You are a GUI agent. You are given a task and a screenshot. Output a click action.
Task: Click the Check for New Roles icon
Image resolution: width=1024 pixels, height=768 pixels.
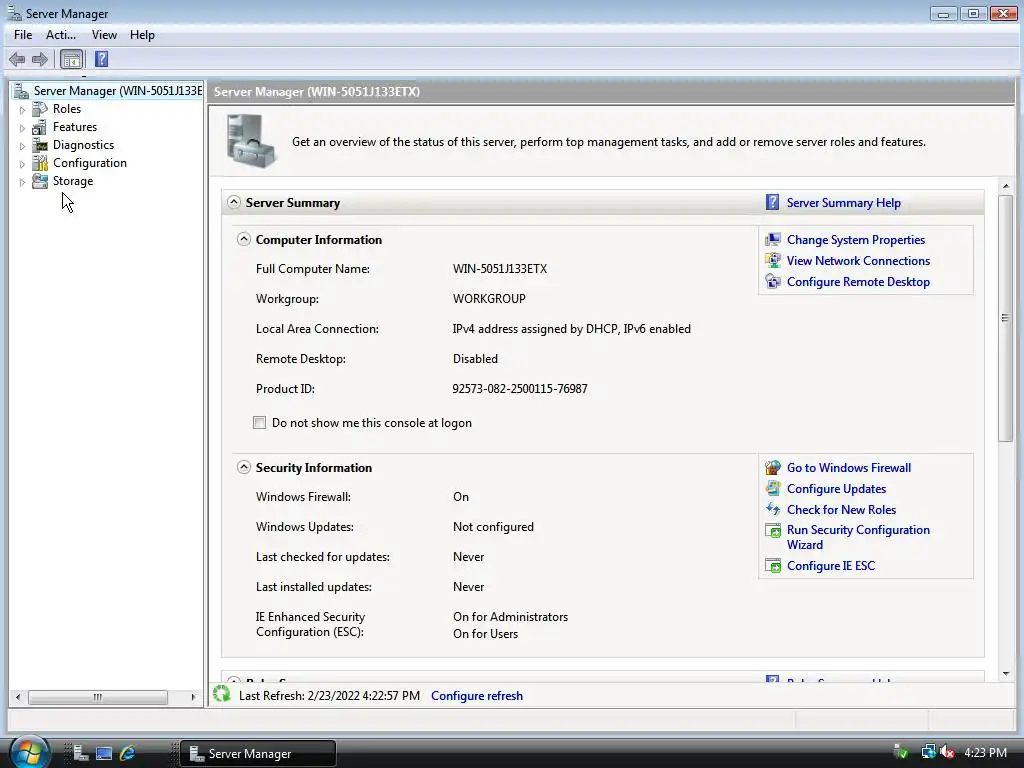click(773, 509)
